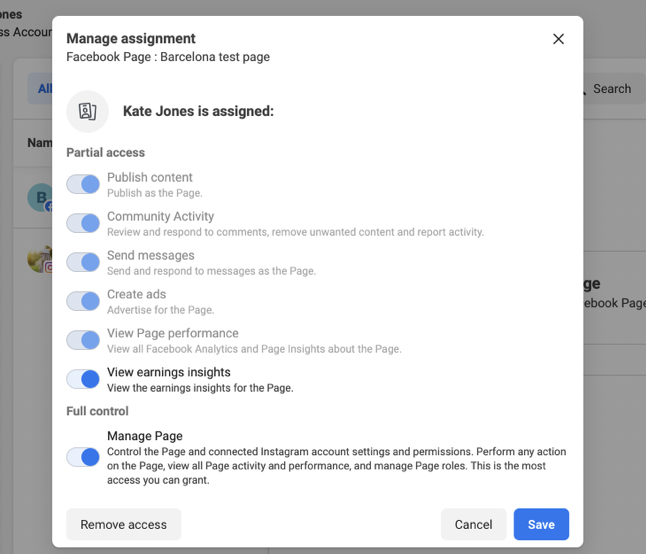
Task: Click the 'Manage assignment' dialog title
Action: click(x=131, y=39)
